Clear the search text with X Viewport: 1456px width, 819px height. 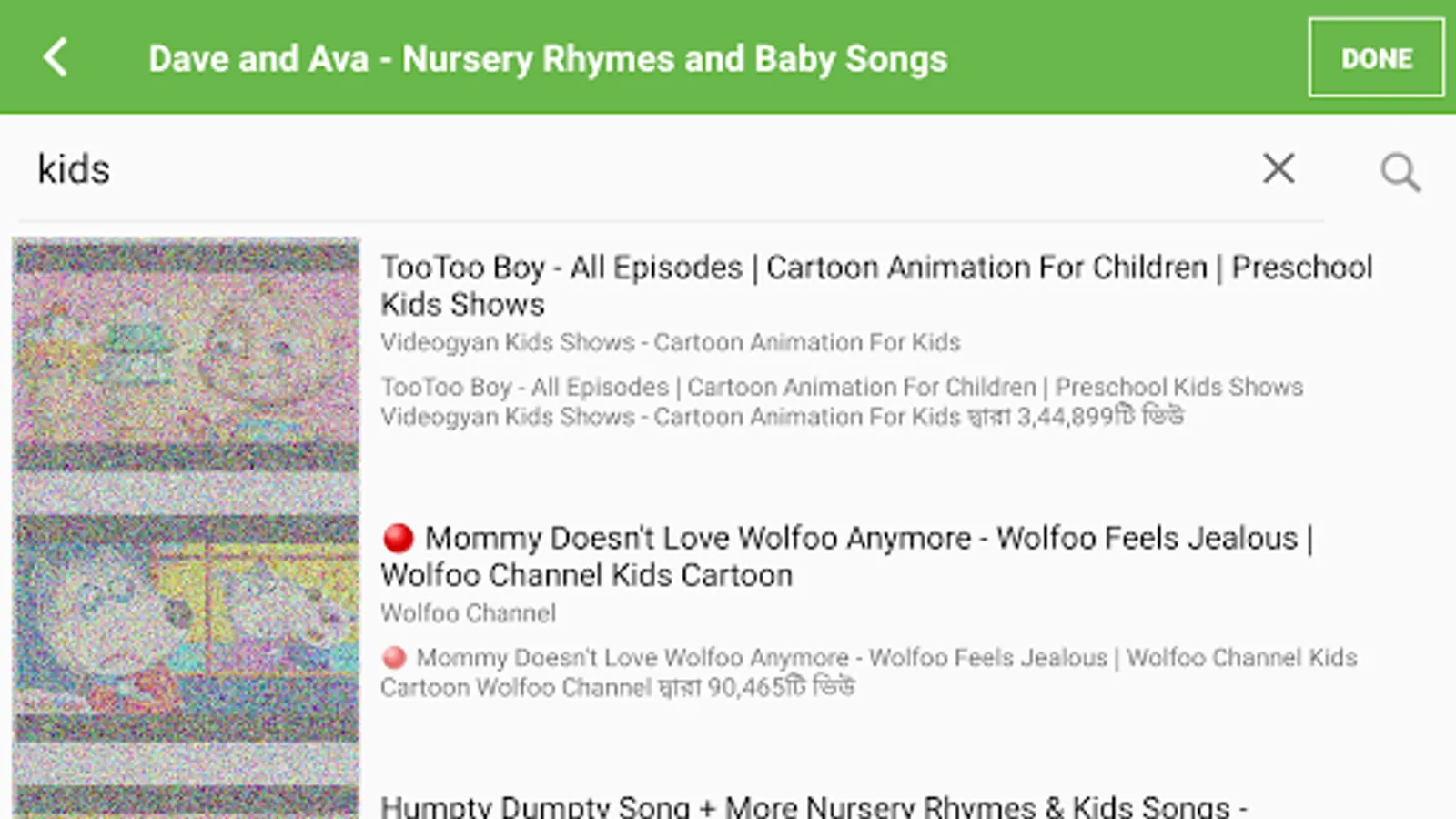(1279, 168)
